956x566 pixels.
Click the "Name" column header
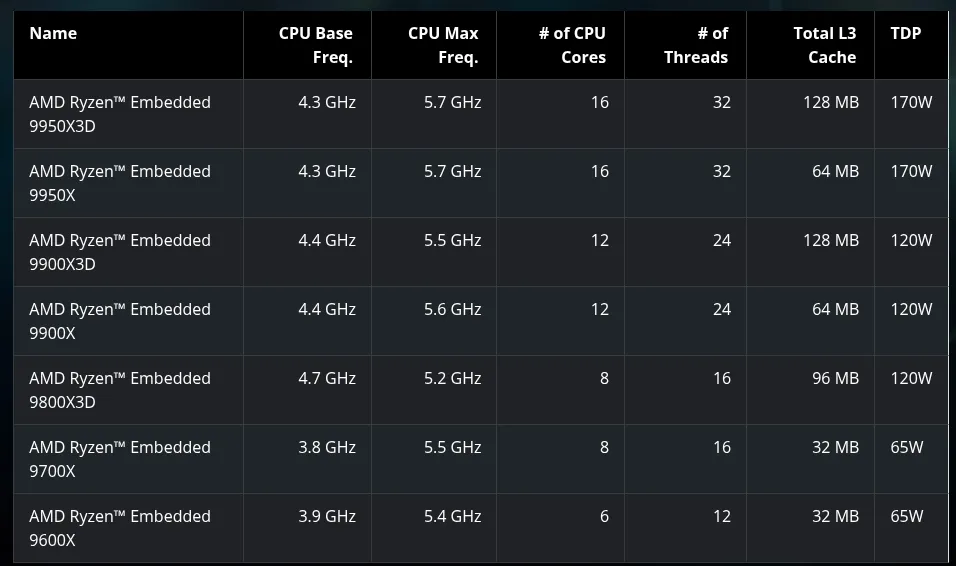pyautogui.click(x=53, y=33)
